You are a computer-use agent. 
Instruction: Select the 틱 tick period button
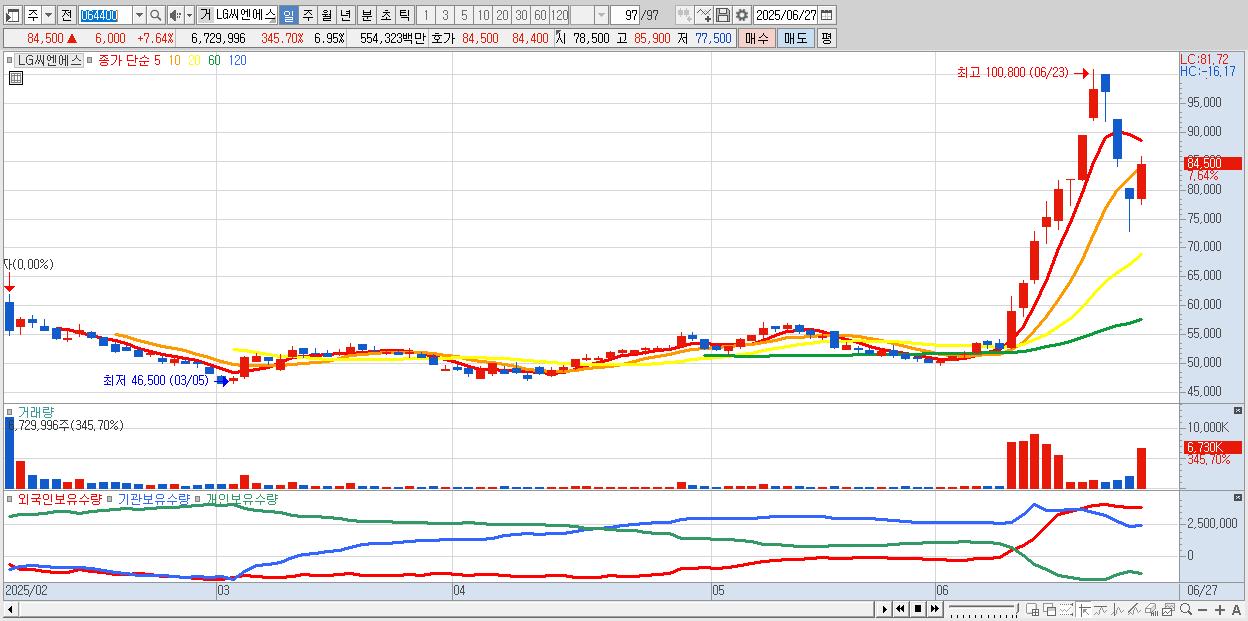(x=404, y=15)
